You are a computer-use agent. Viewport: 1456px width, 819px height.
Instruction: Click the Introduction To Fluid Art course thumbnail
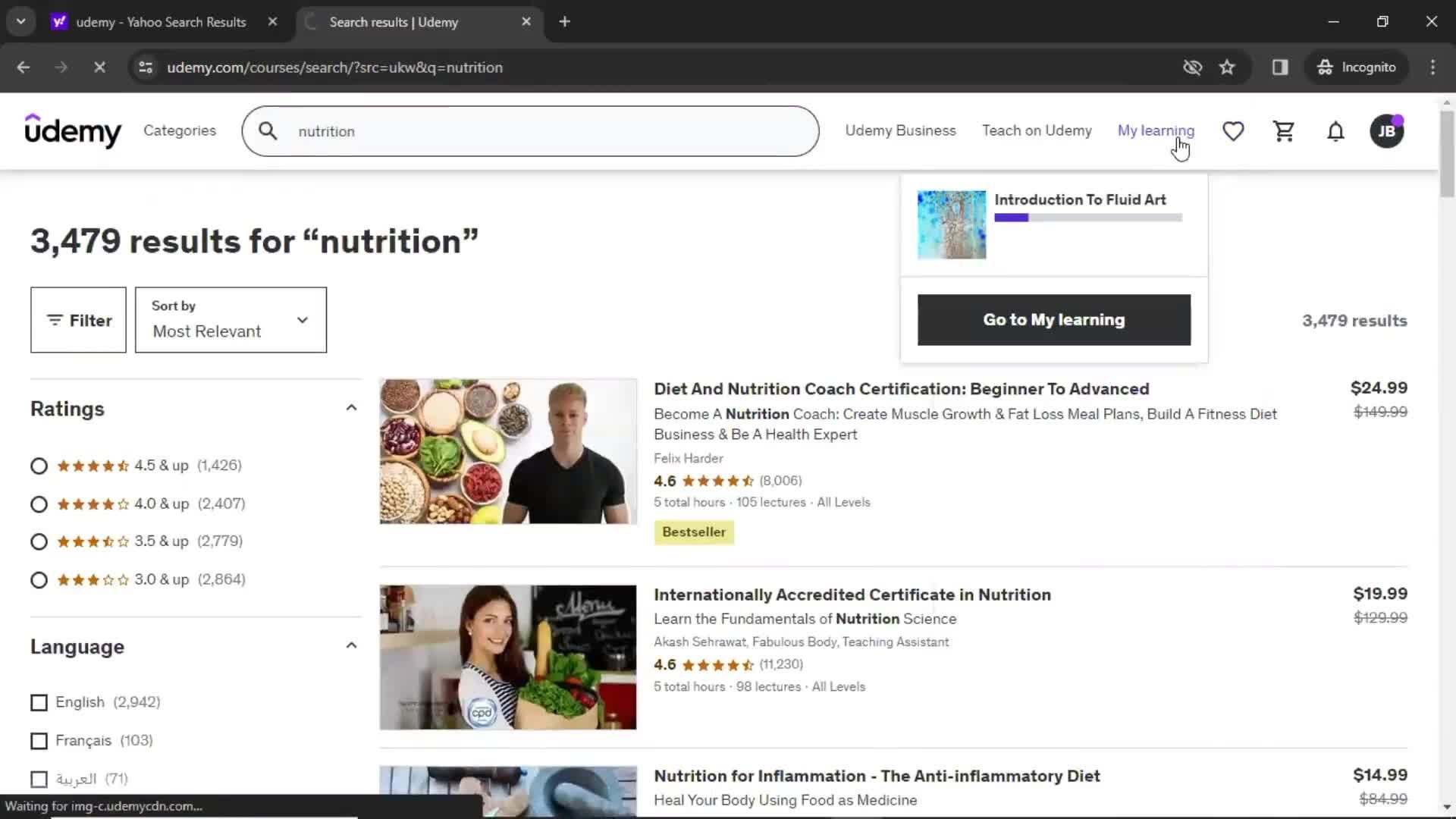pos(950,224)
